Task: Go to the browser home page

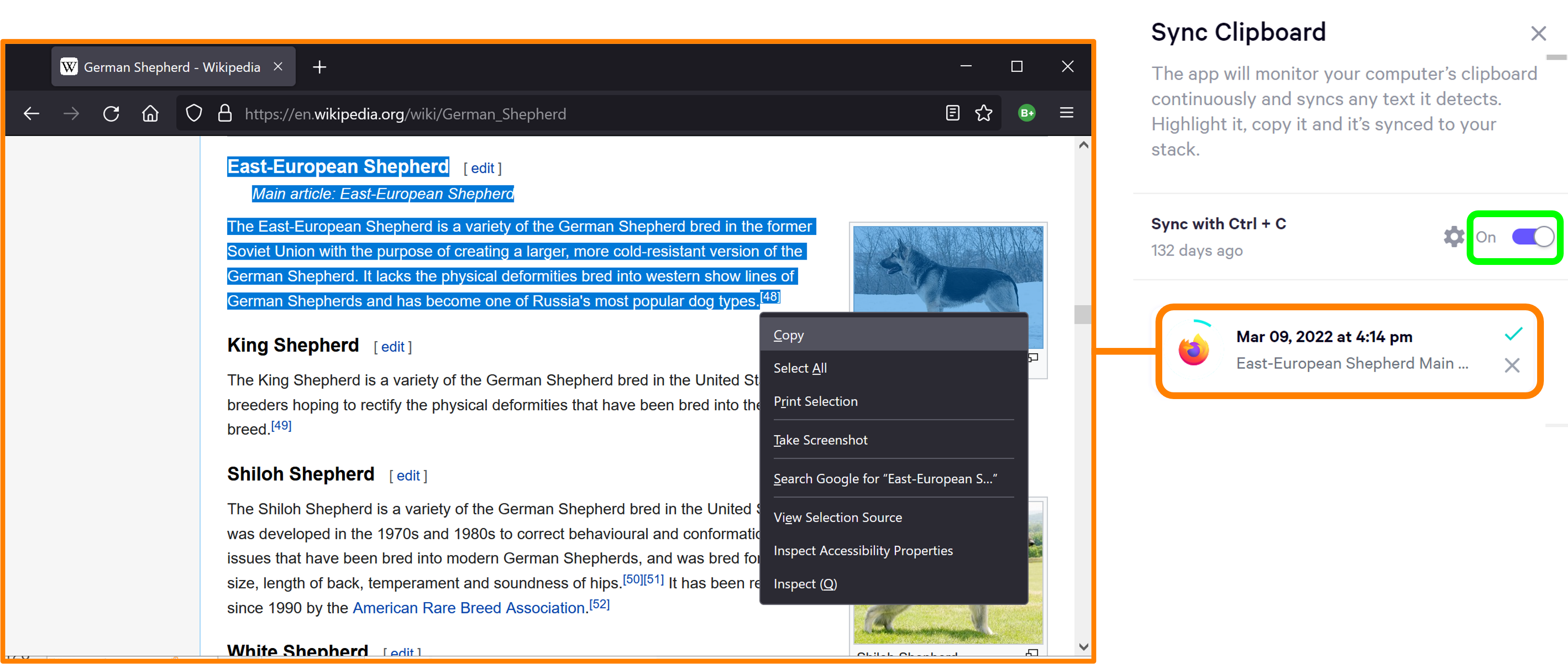Action: point(151,113)
